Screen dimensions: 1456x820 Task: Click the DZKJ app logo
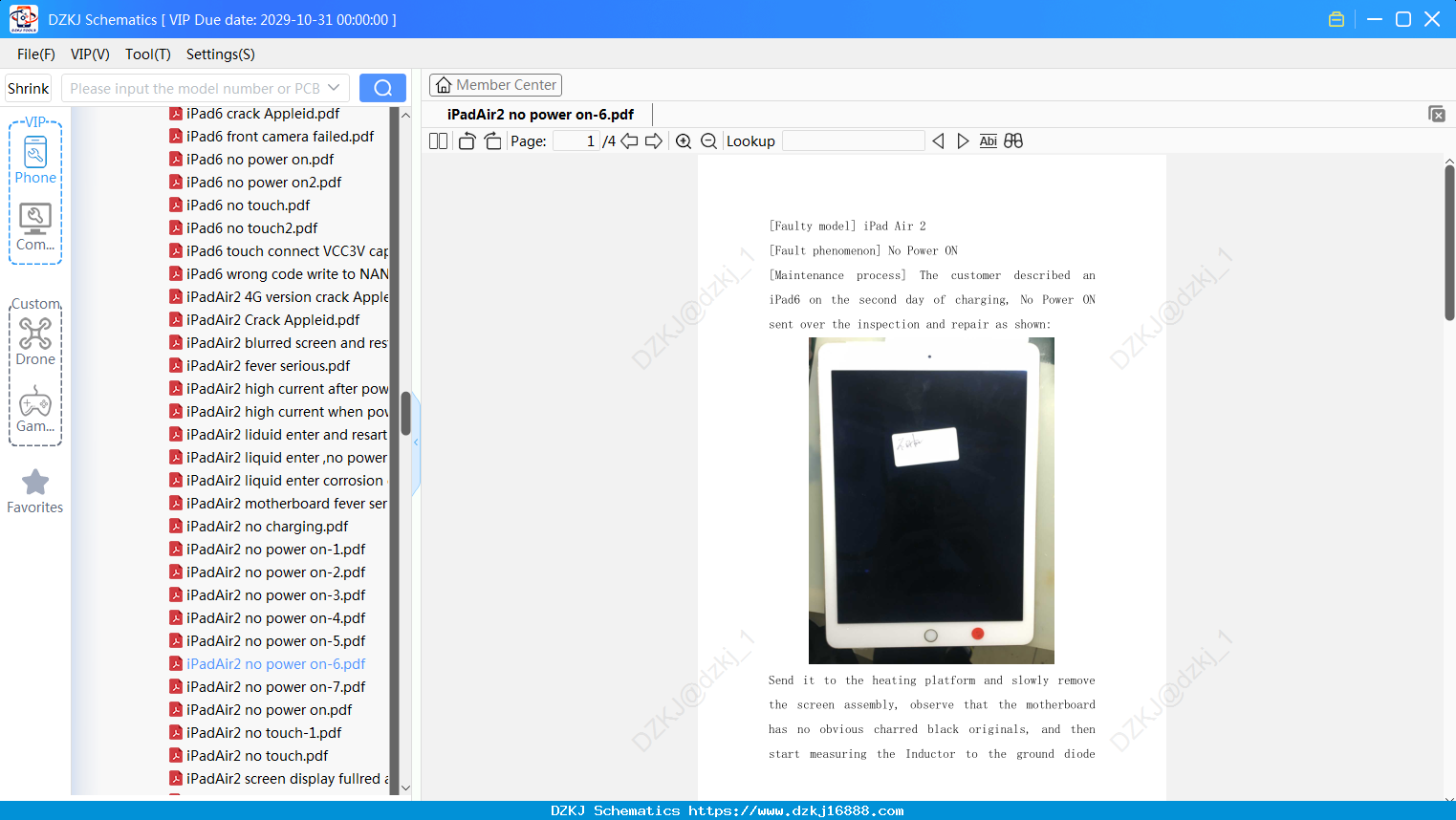pos(23,19)
